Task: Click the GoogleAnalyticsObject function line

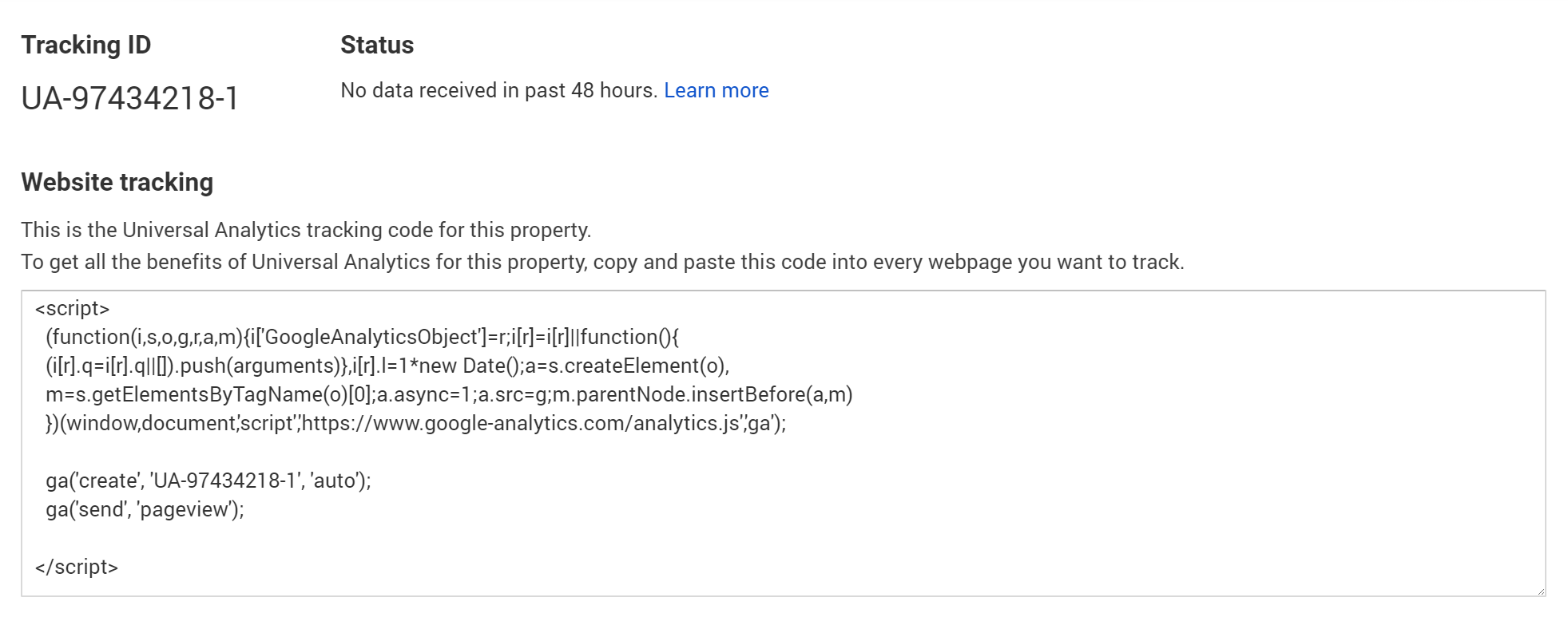Action: [362, 337]
